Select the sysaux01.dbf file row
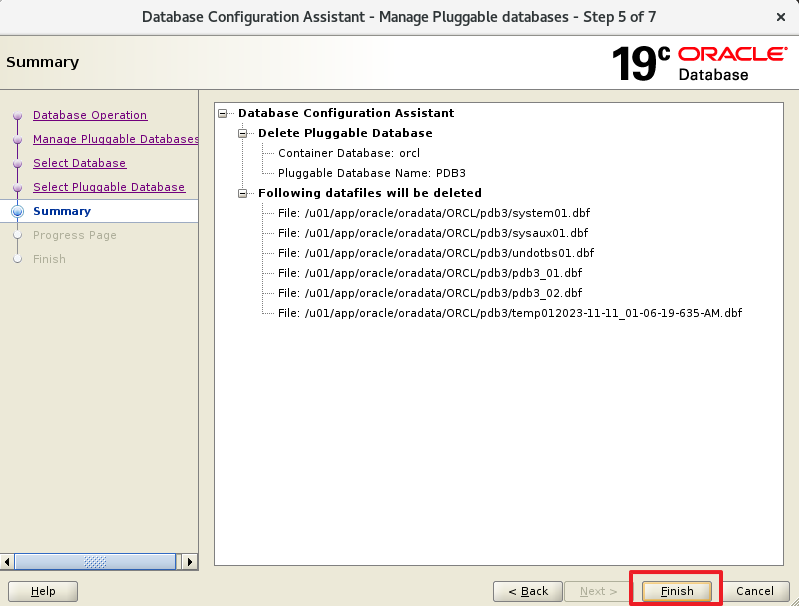The image size is (799, 606). (433, 233)
